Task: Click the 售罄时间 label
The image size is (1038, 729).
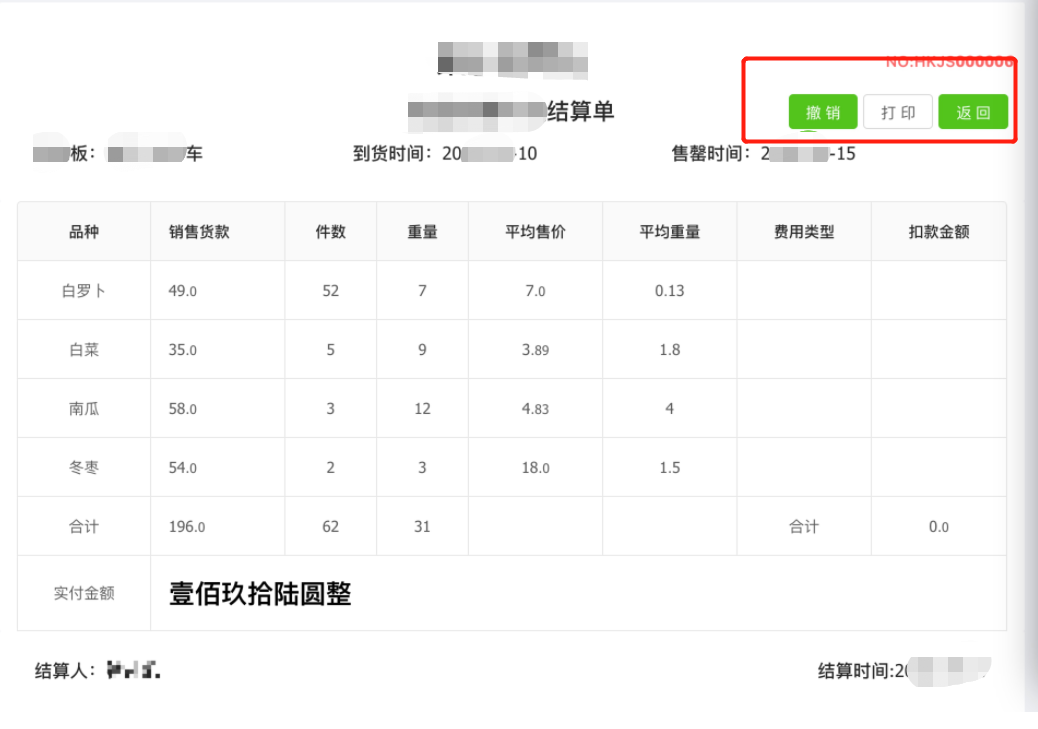Action: tap(711, 154)
